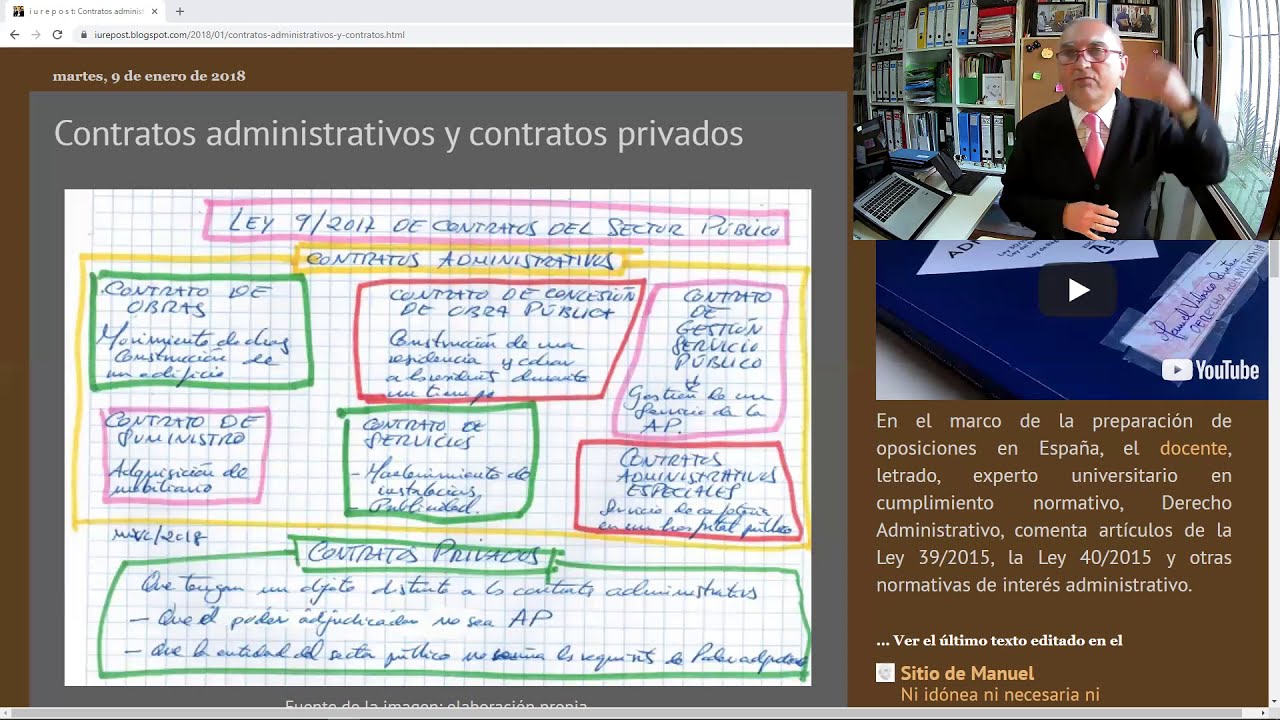Reload the page with the refresh icon
This screenshot has height=720, width=1280.
point(57,34)
